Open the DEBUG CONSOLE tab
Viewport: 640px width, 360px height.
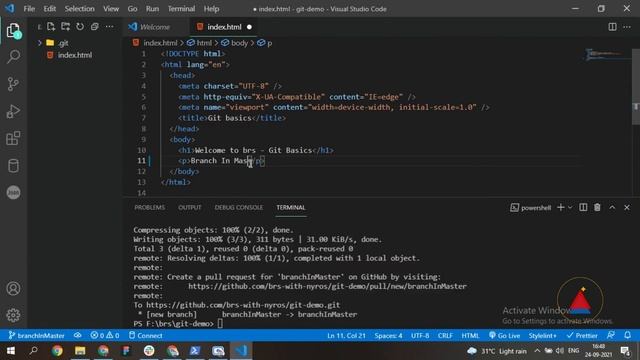(x=239, y=207)
